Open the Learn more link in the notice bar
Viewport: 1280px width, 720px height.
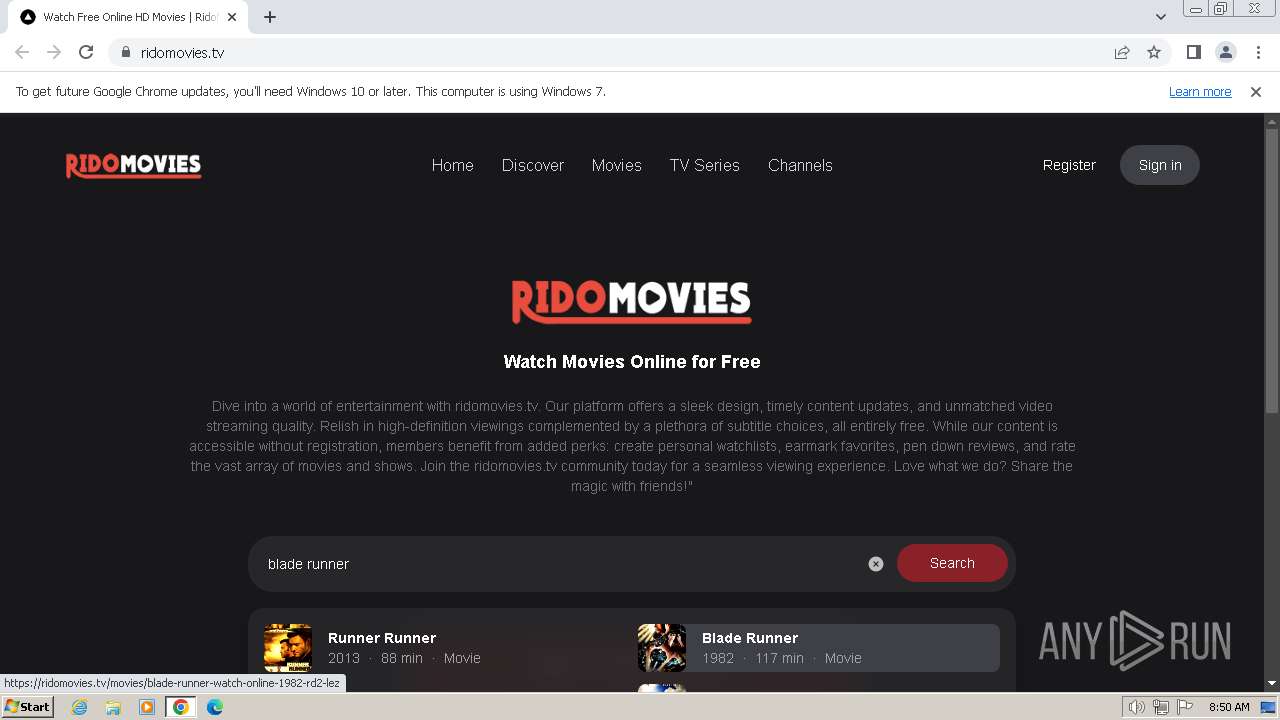click(1200, 91)
